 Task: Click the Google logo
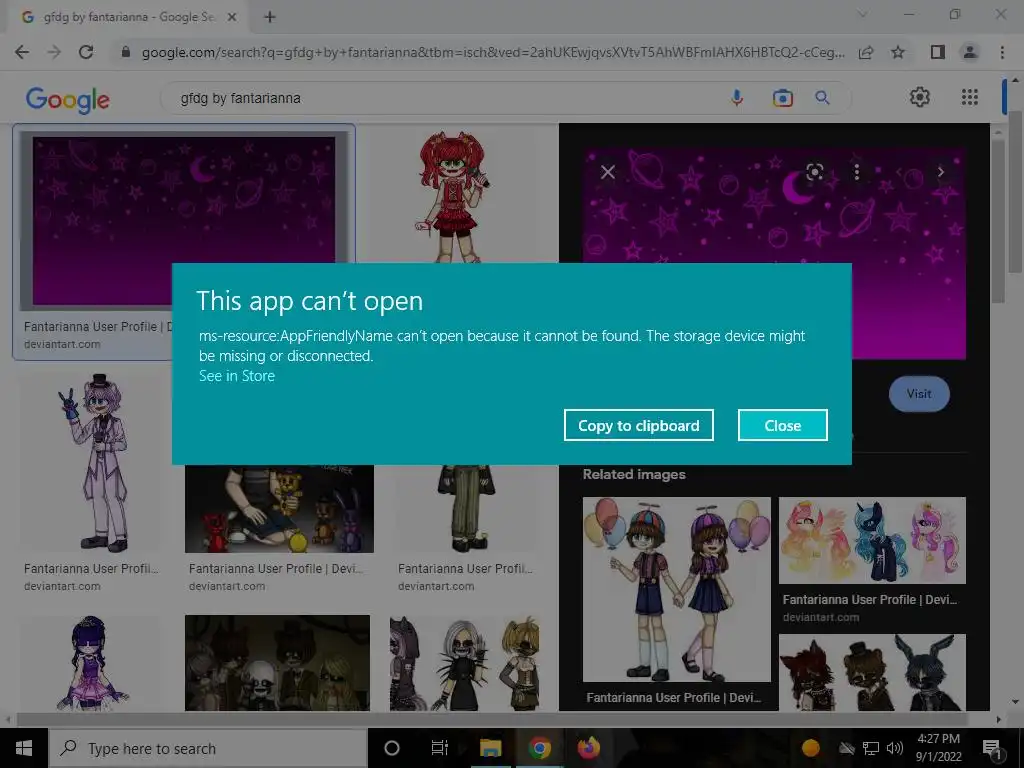pyautogui.click(x=67, y=99)
